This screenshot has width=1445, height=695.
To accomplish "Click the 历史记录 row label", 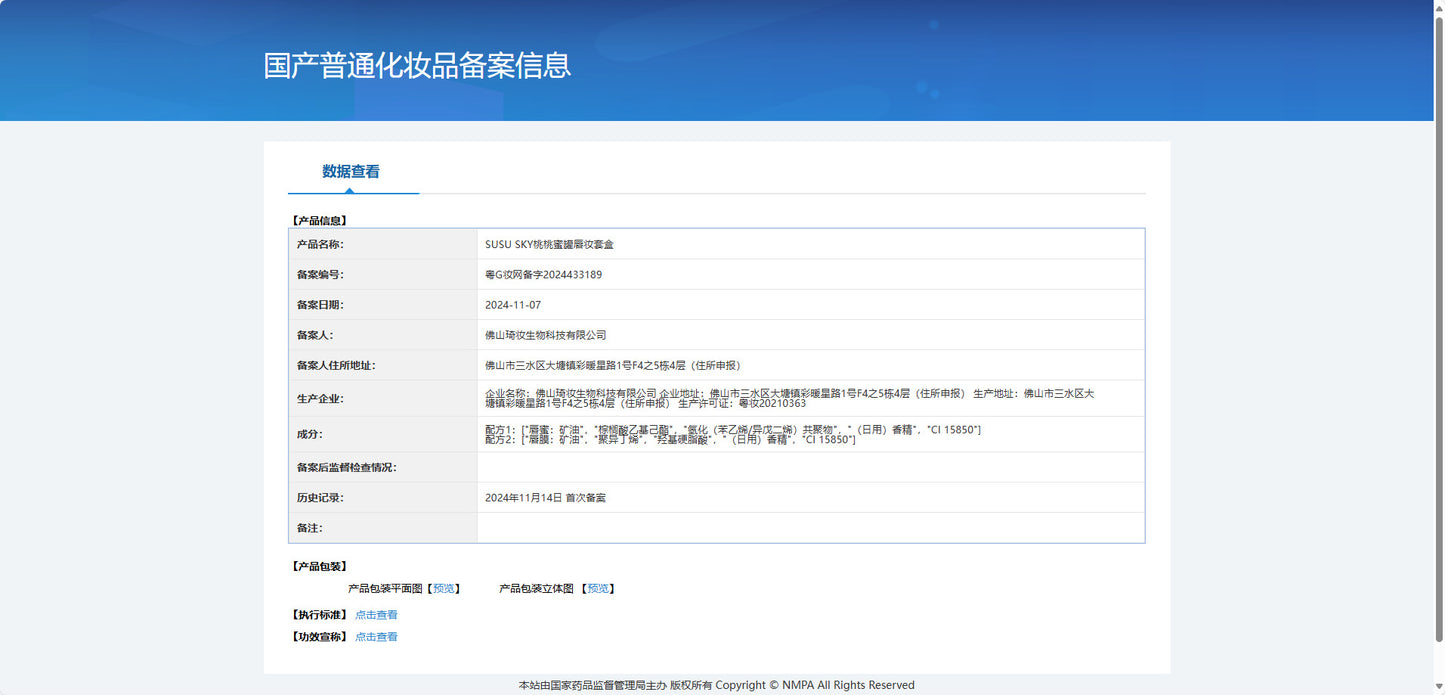I will (x=320, y=498).
